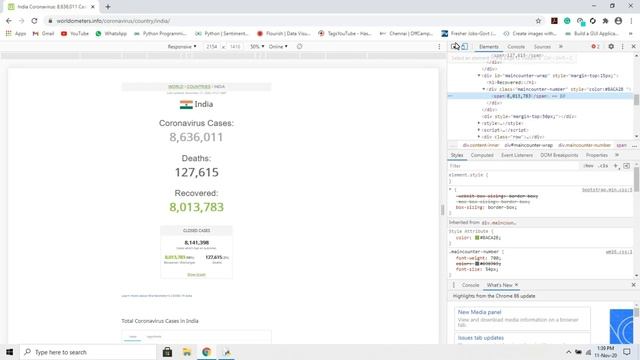Click Show Graph link in Closed Cases
This screenshot has width=640, height=360.
coord(196,275)
